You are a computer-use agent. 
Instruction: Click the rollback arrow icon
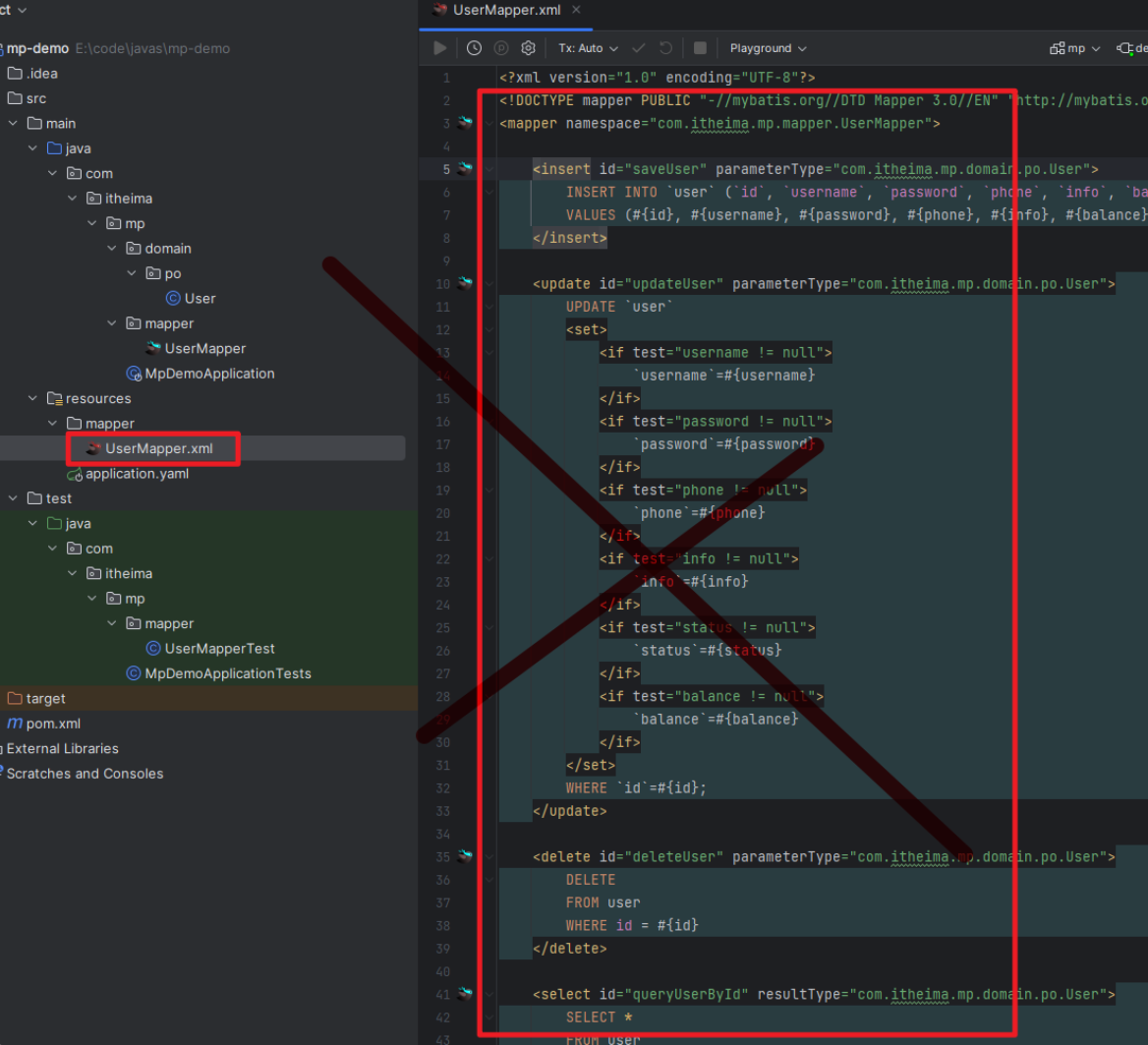coord(665,48)
